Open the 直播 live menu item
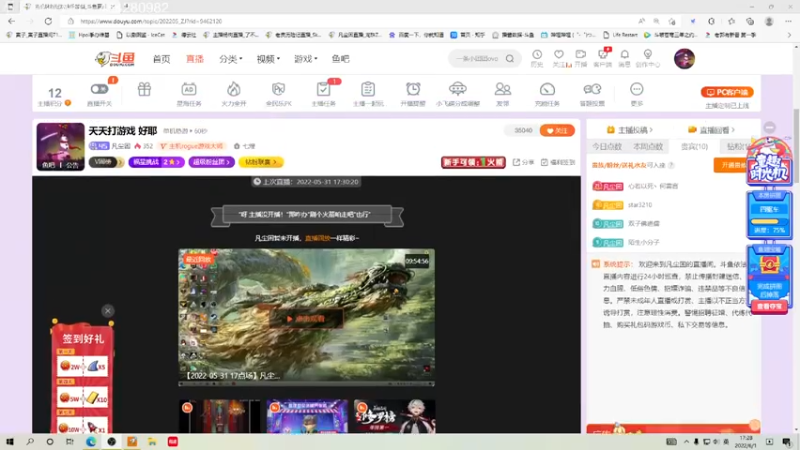 pos(195,59)
